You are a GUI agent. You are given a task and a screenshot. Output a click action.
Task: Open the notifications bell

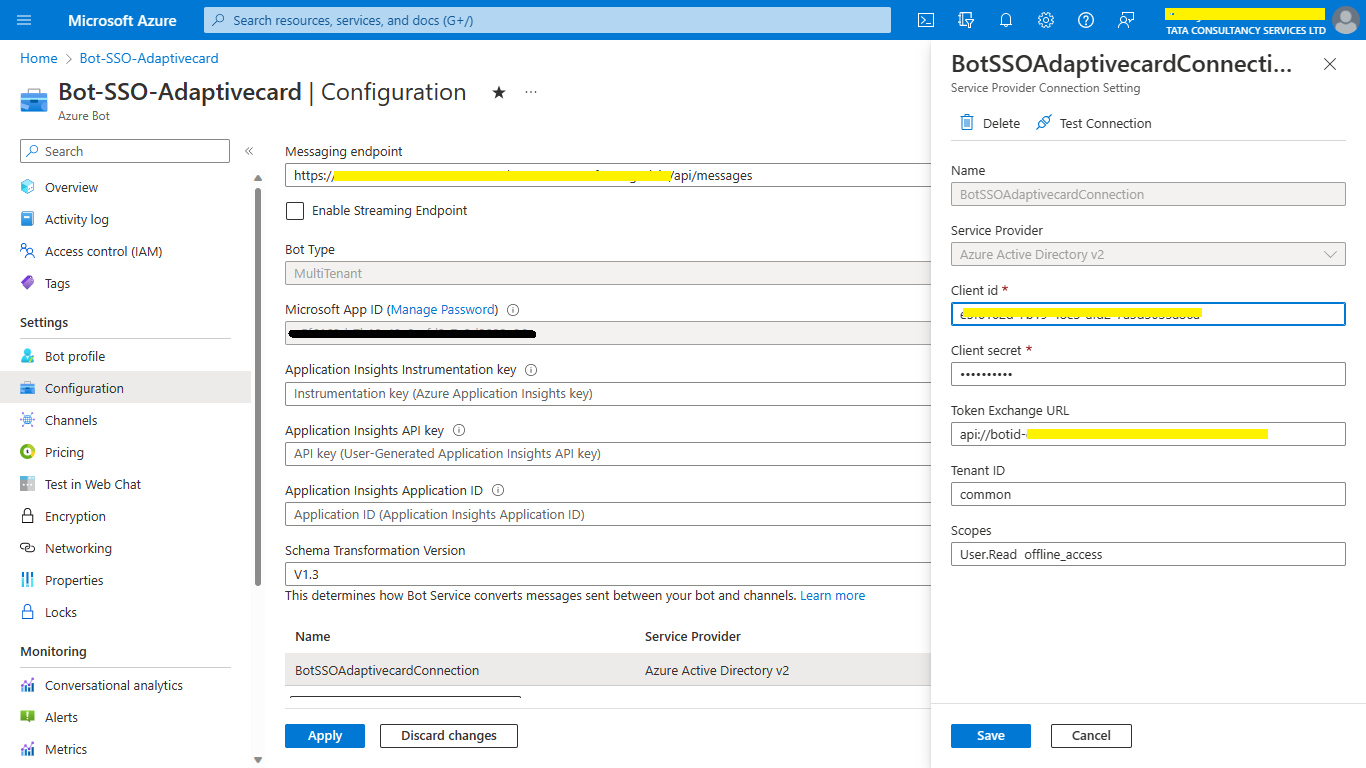pyautogui.click(x=1006, y=20)
